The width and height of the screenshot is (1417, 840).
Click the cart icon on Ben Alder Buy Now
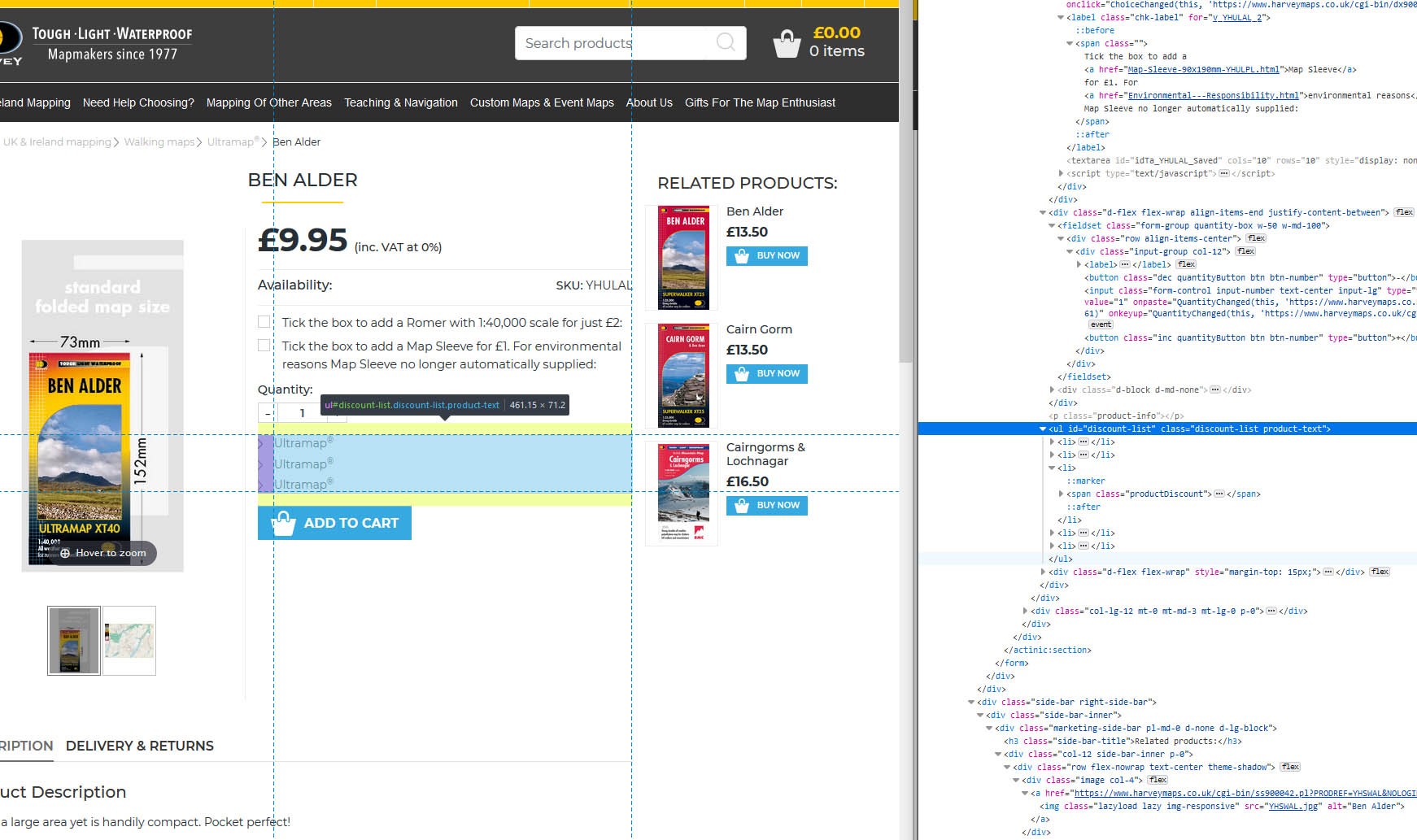click(741, 256)
